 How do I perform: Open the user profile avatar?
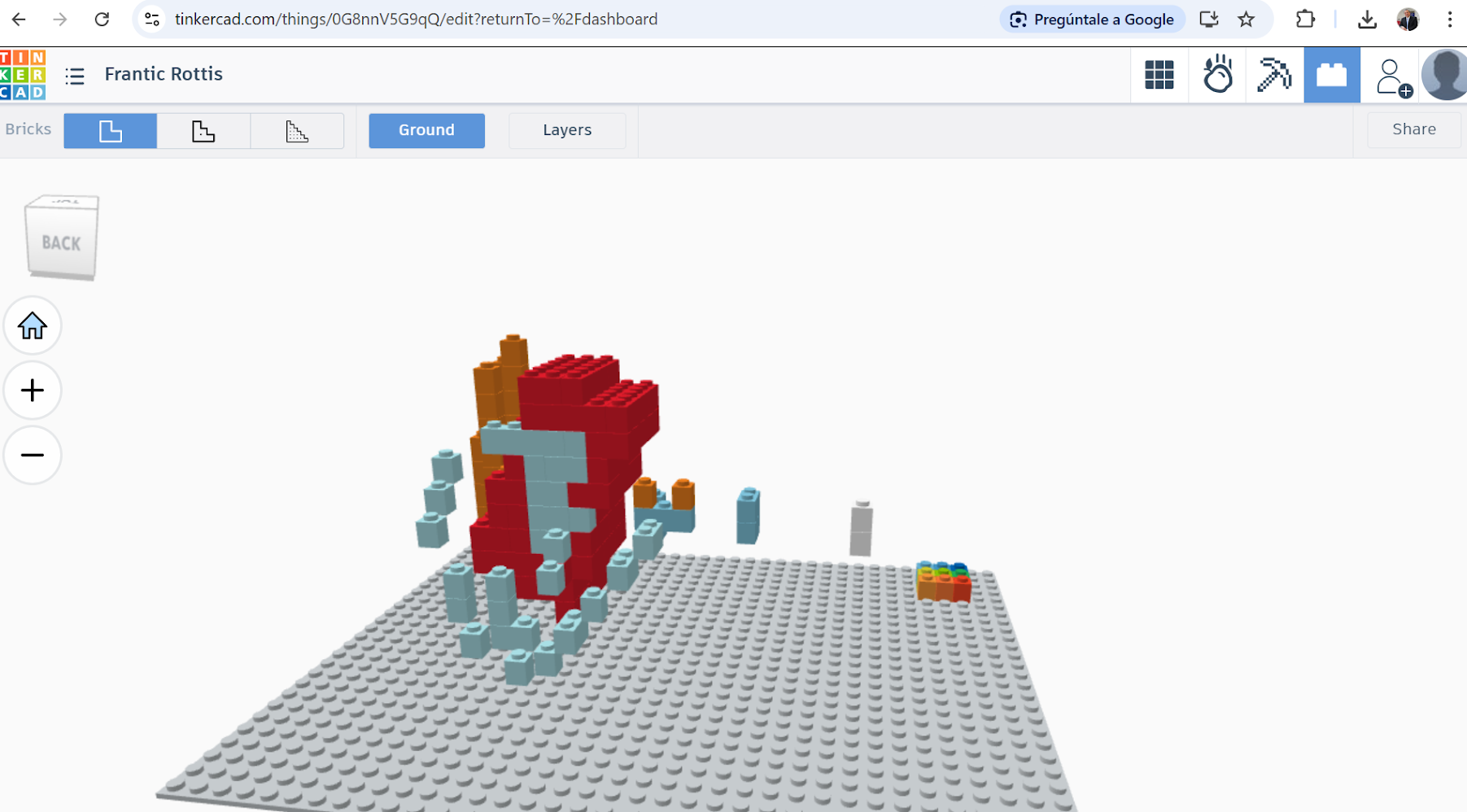[x=1445, y=75]
